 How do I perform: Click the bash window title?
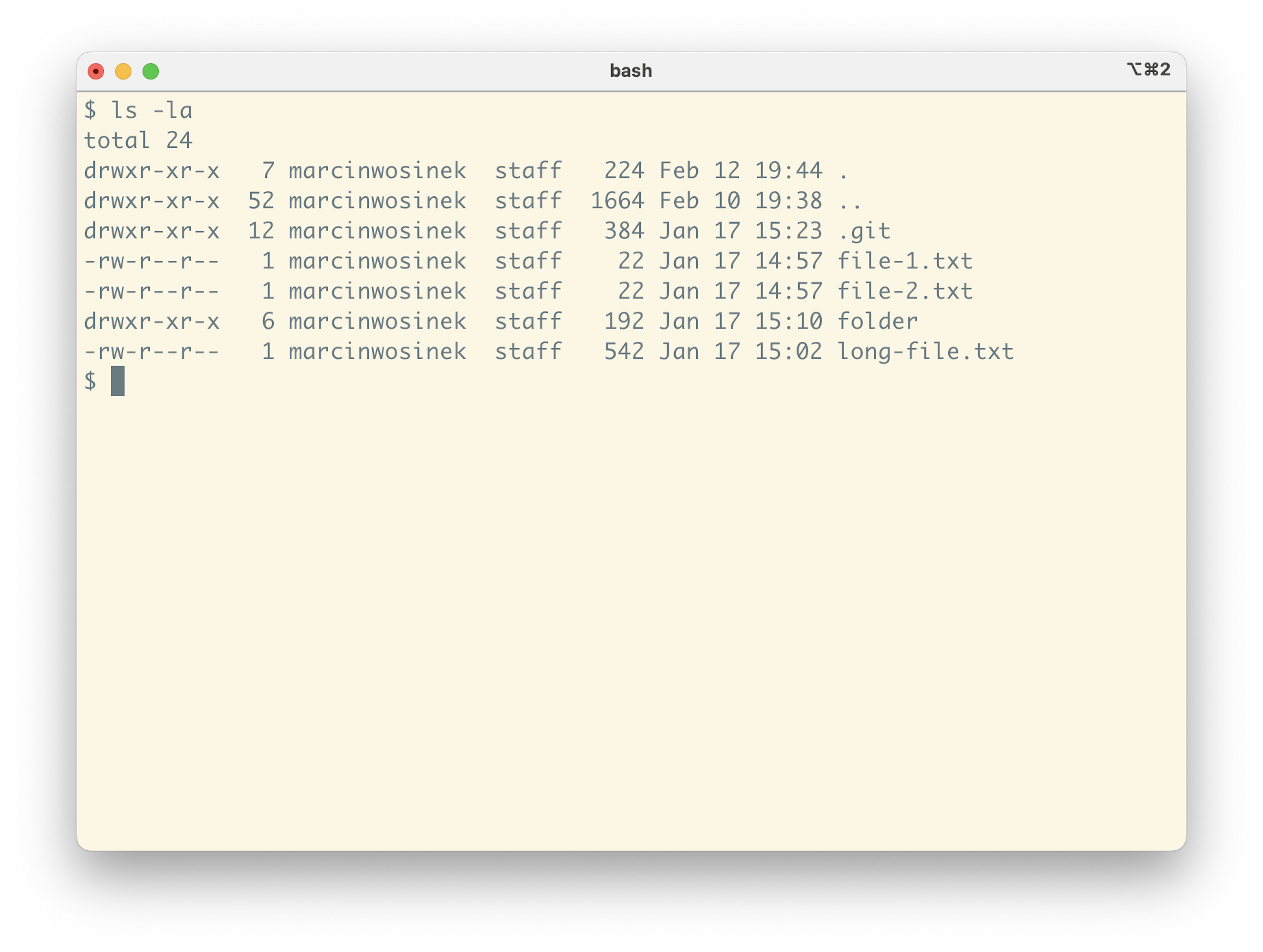pos(631,70)
